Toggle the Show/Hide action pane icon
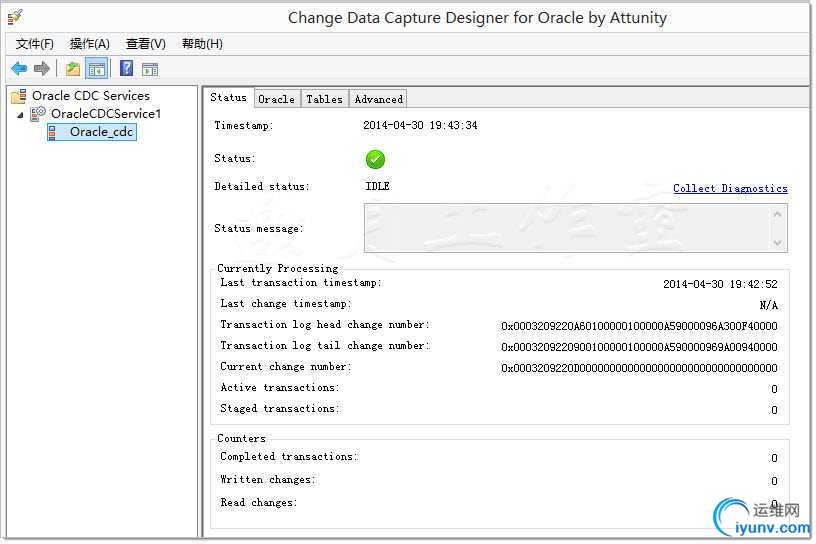The image size is (816, 544). click(x=150, y=69)
